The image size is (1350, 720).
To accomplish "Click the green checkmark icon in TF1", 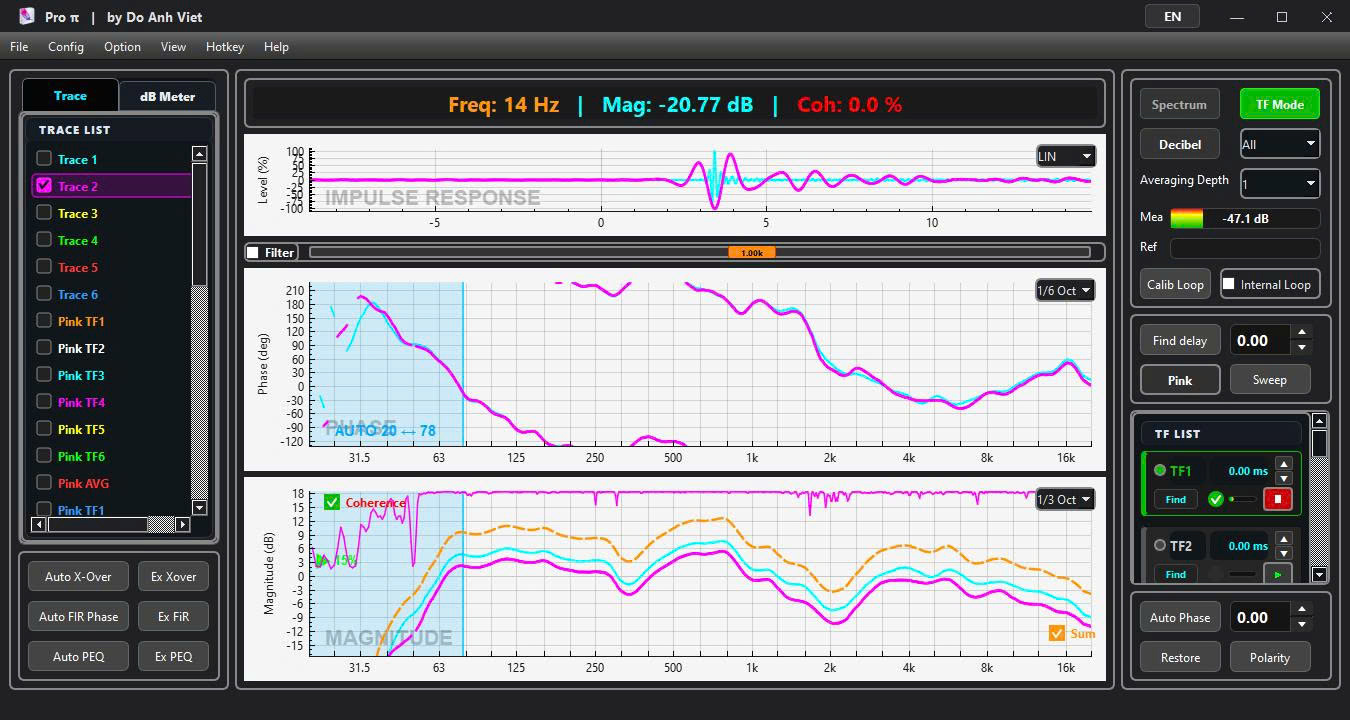I will 1216,499.
